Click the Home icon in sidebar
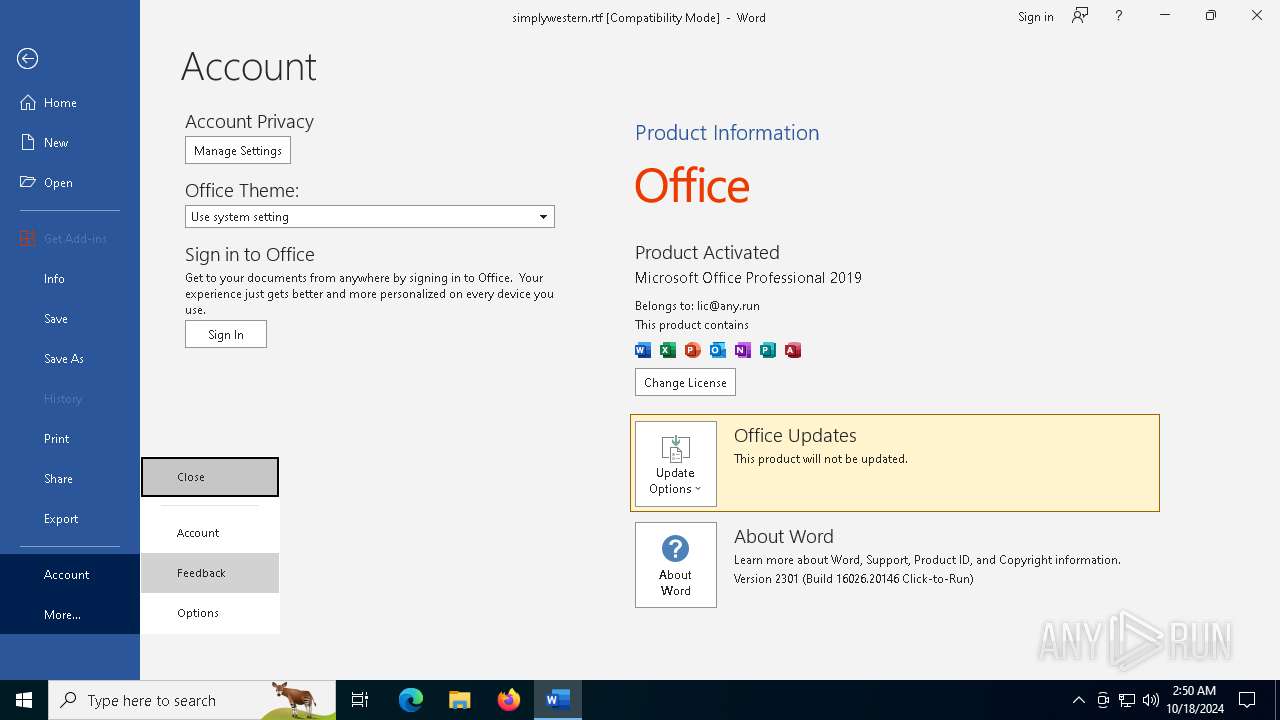Viewport: 1280px width, 720px height. tap(28, 103)
